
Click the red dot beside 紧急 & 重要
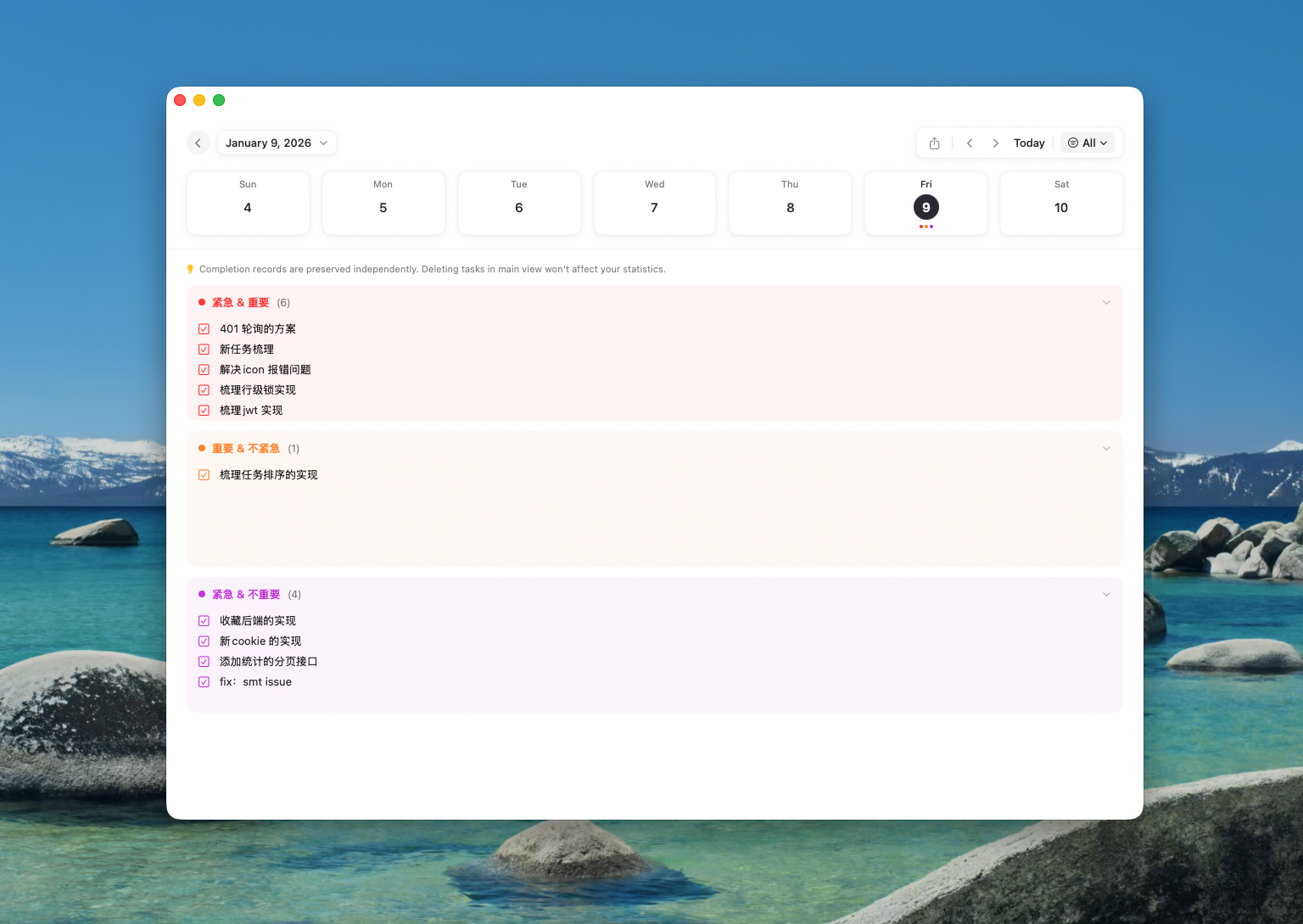pyautogui.click(x=201, y=302)
